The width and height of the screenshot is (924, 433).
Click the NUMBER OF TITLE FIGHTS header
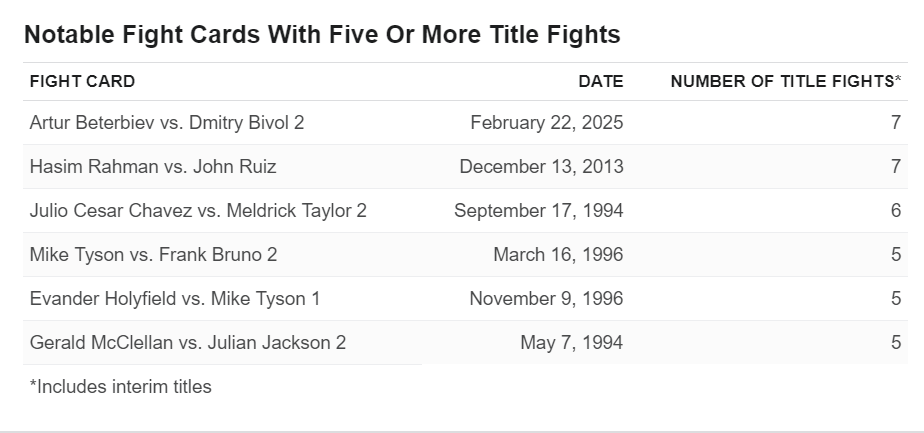point(786,81)
